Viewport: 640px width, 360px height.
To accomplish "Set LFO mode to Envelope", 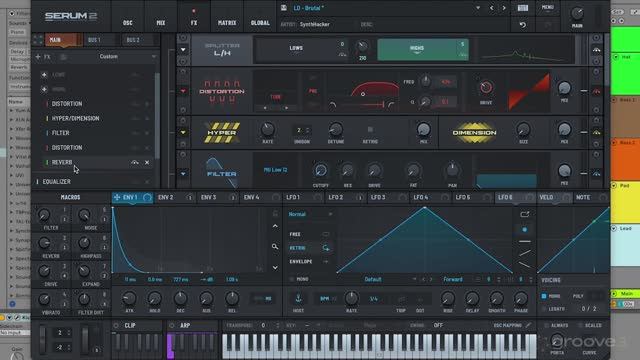I will 309,262.
